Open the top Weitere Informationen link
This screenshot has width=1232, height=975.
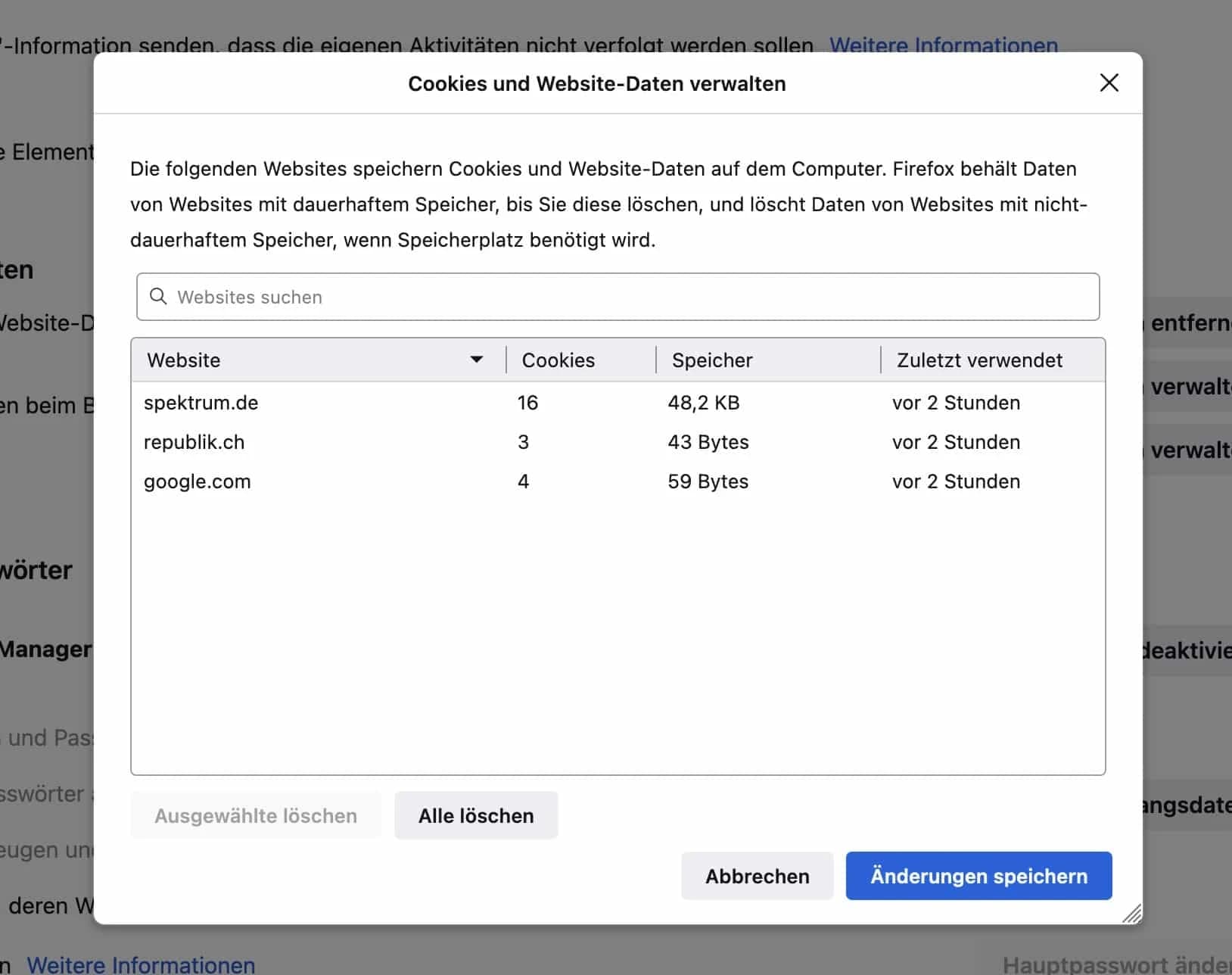pos(944,45)
